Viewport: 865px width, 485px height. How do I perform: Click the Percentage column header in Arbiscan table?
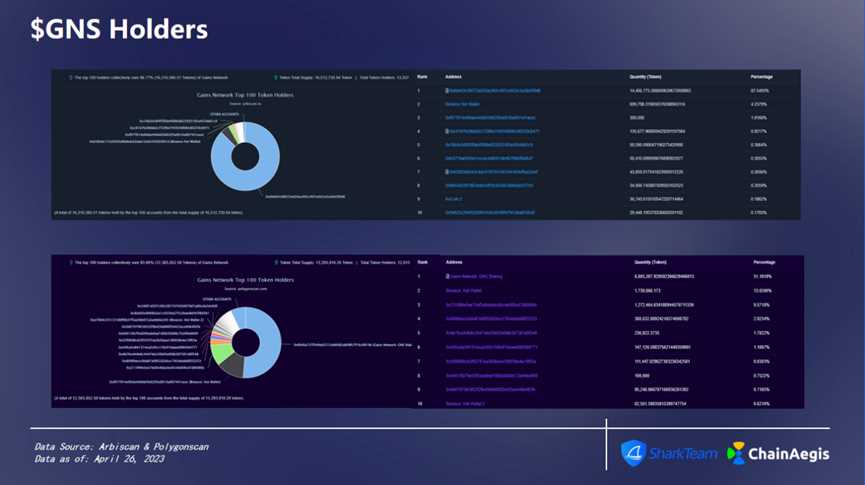coord(763,76)
